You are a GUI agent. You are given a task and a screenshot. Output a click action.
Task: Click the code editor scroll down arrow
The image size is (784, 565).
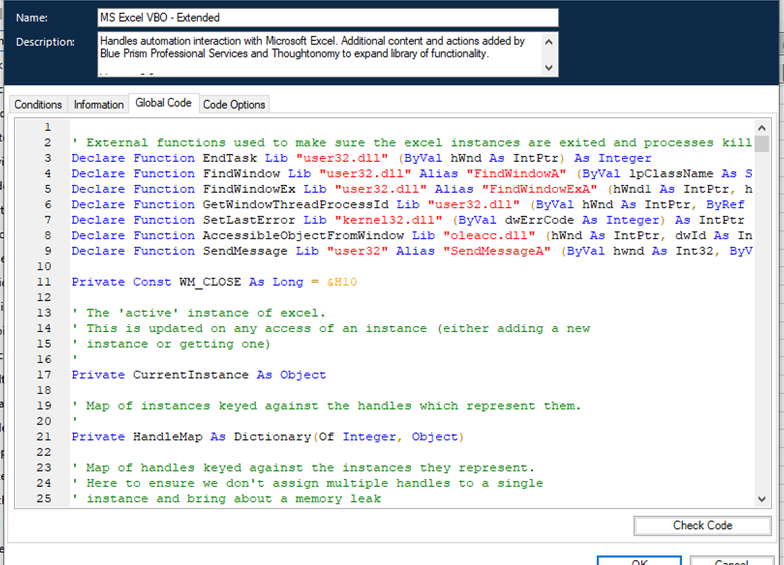point(762,499)
